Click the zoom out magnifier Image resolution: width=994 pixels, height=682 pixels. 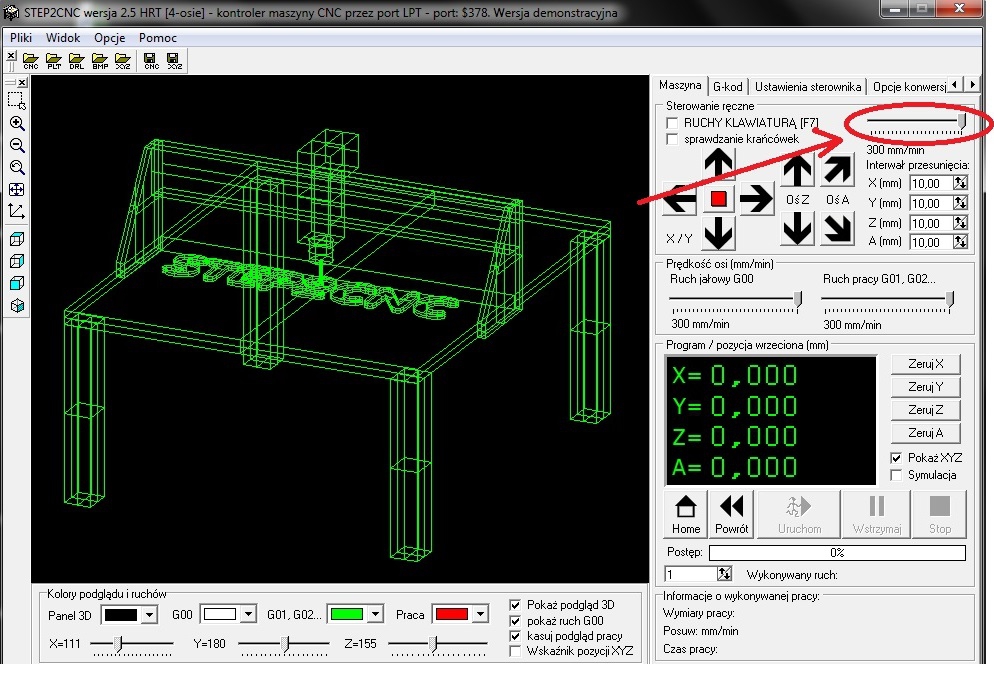click(16, 145)
